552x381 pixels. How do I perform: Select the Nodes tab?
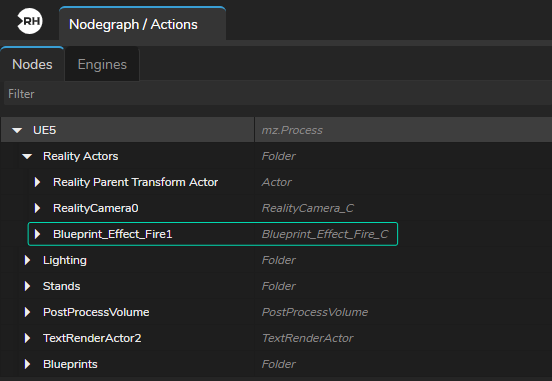click(32, 64)
